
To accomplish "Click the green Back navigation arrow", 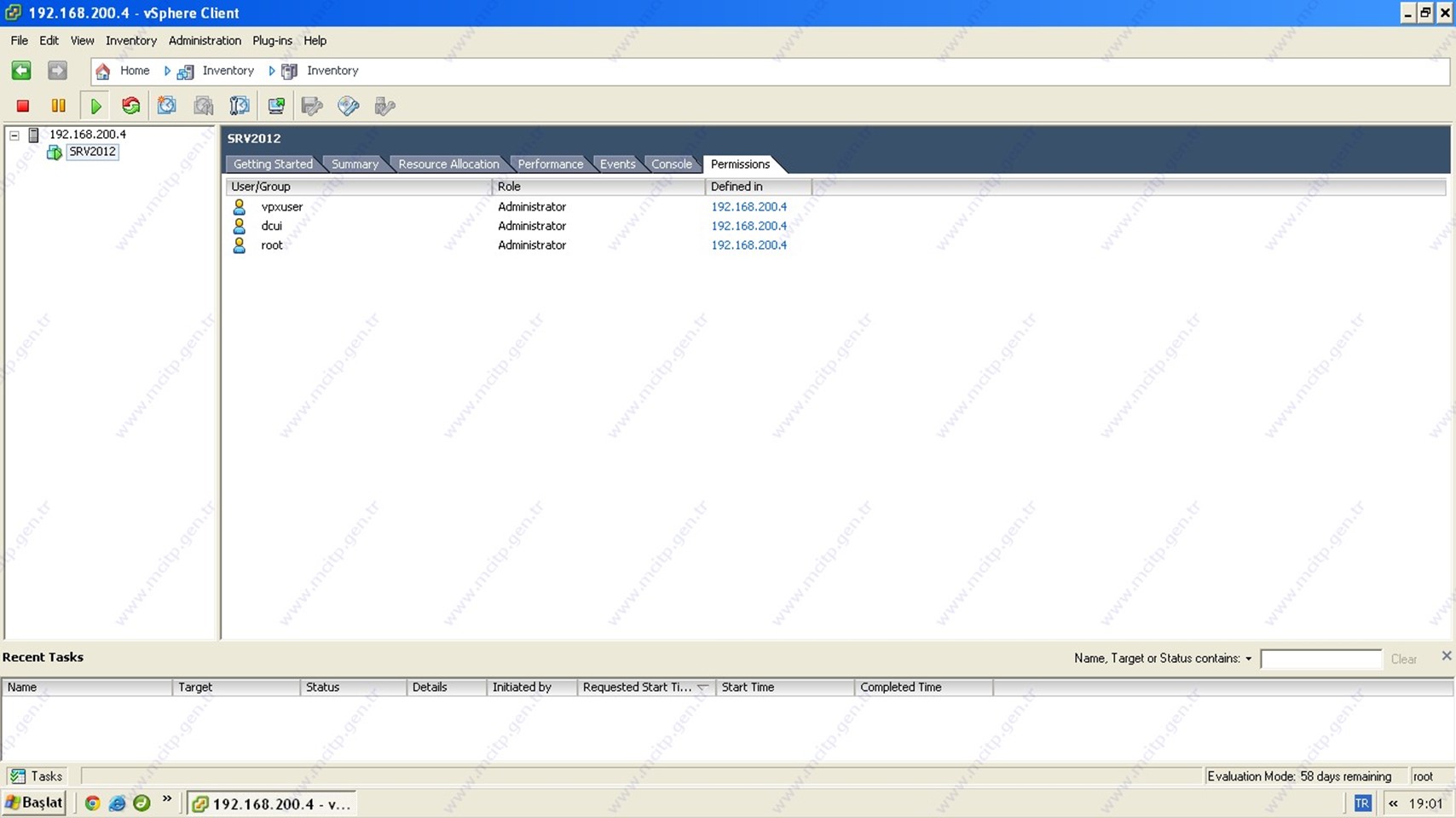I will [21, 71].
